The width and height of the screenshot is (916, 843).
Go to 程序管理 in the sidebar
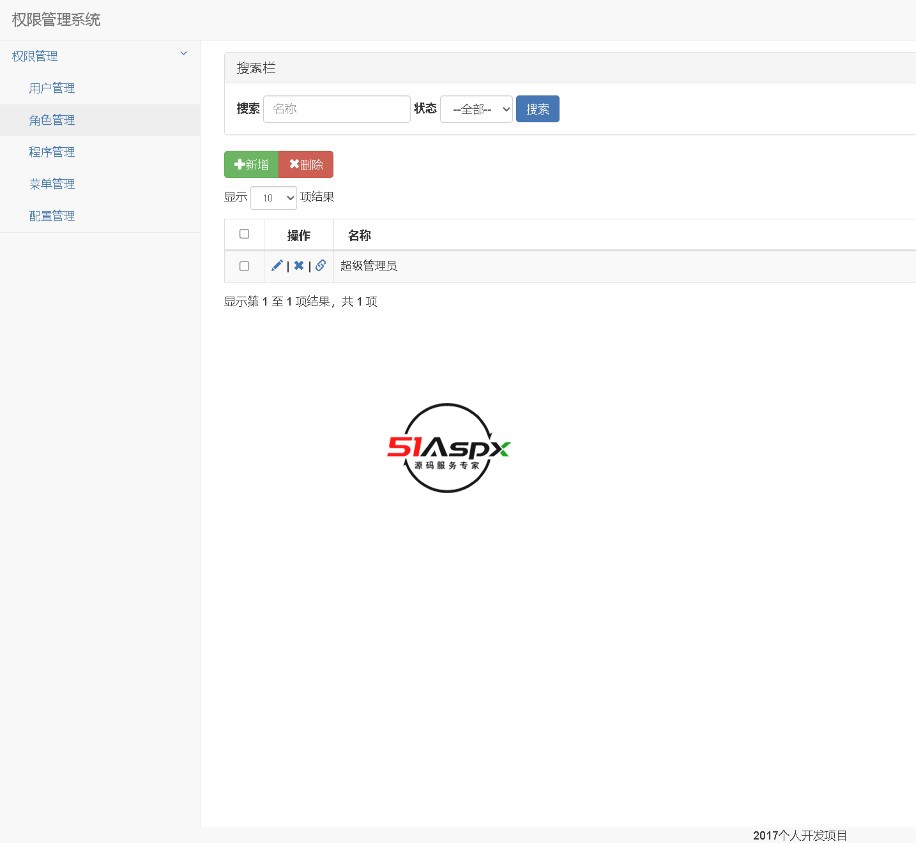coord(52,152)
